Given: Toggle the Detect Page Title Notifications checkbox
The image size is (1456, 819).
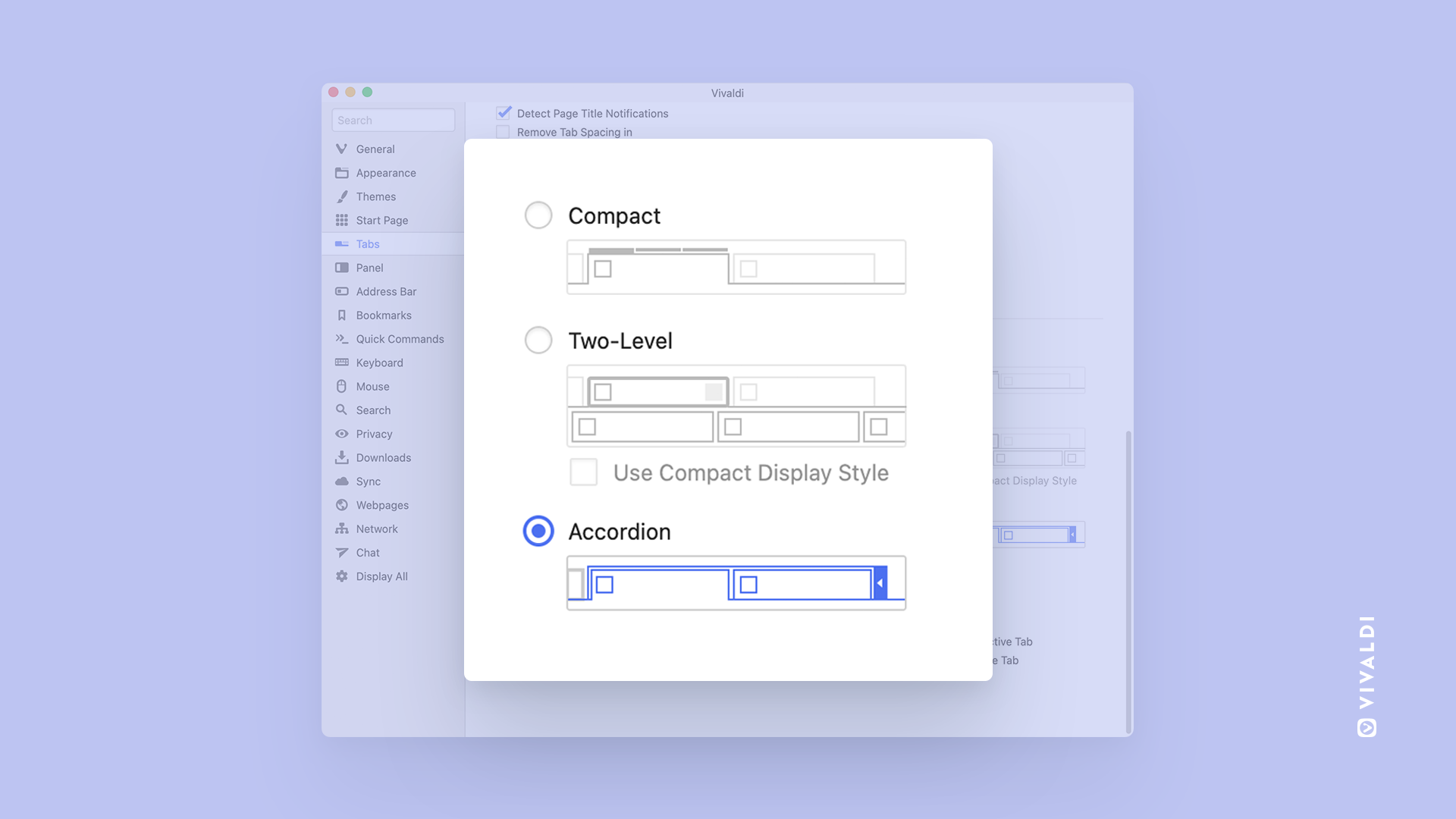Looking at the screenshot, I should click(505, 113).
